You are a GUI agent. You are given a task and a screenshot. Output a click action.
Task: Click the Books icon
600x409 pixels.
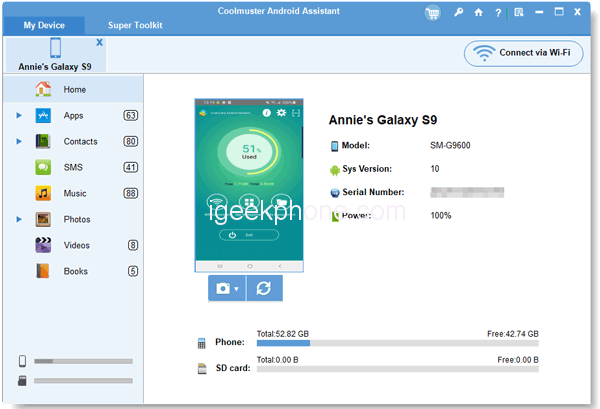[42, 271]
